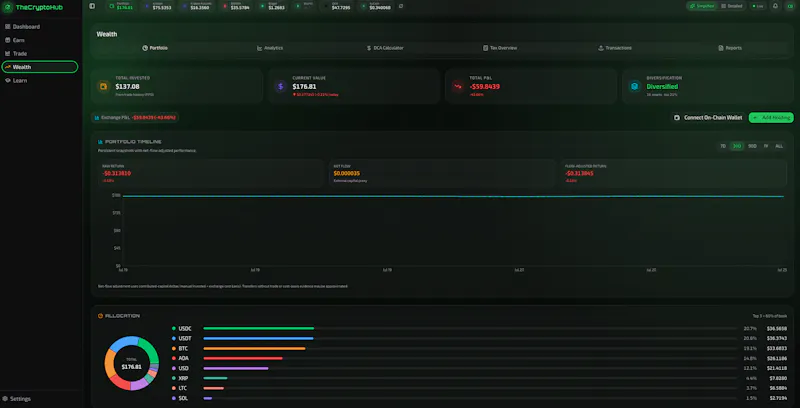The height and width of the screenshot is (408, 800).
Task: Click the Total P&L value -$59.8439
Action: tap(485, 87)
